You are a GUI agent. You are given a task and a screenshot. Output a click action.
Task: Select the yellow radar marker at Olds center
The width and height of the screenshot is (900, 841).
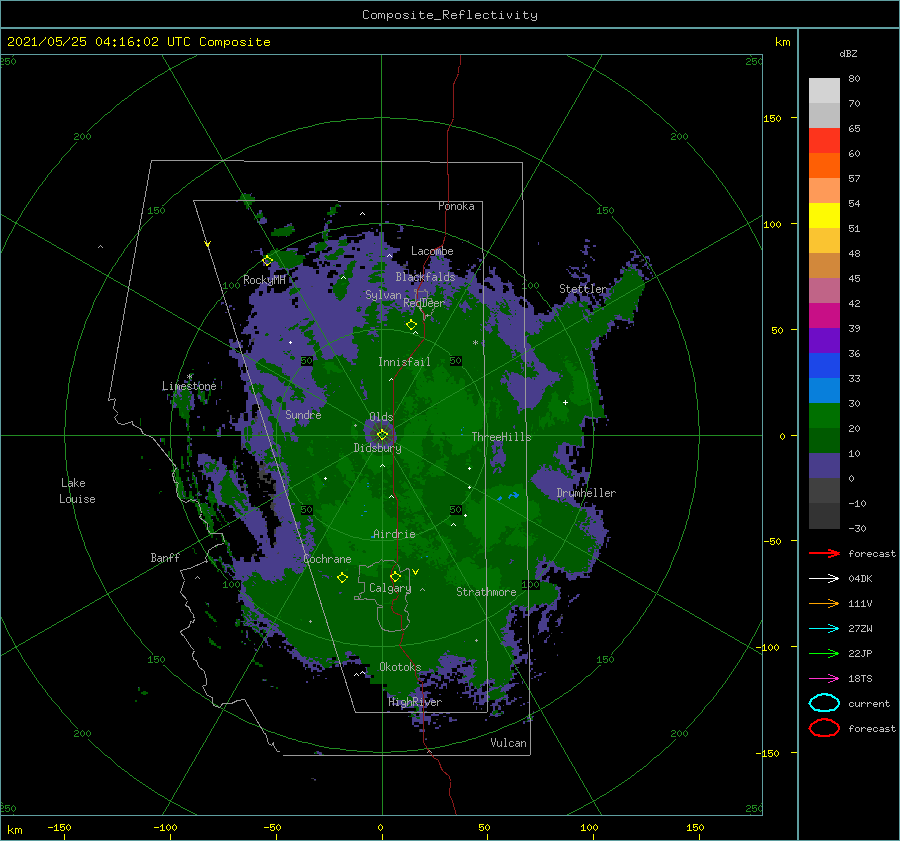point(382,435)
